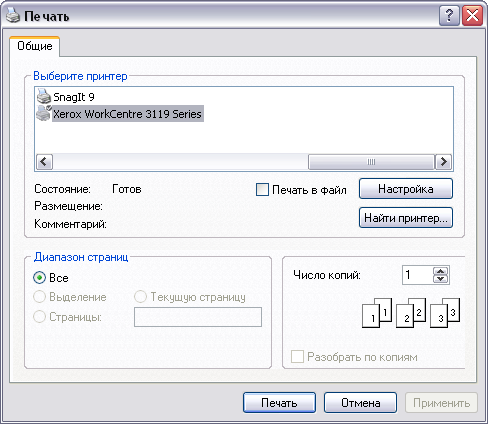Click the 'Число копий' number field
Screen dimensions: 488x424
417,275
